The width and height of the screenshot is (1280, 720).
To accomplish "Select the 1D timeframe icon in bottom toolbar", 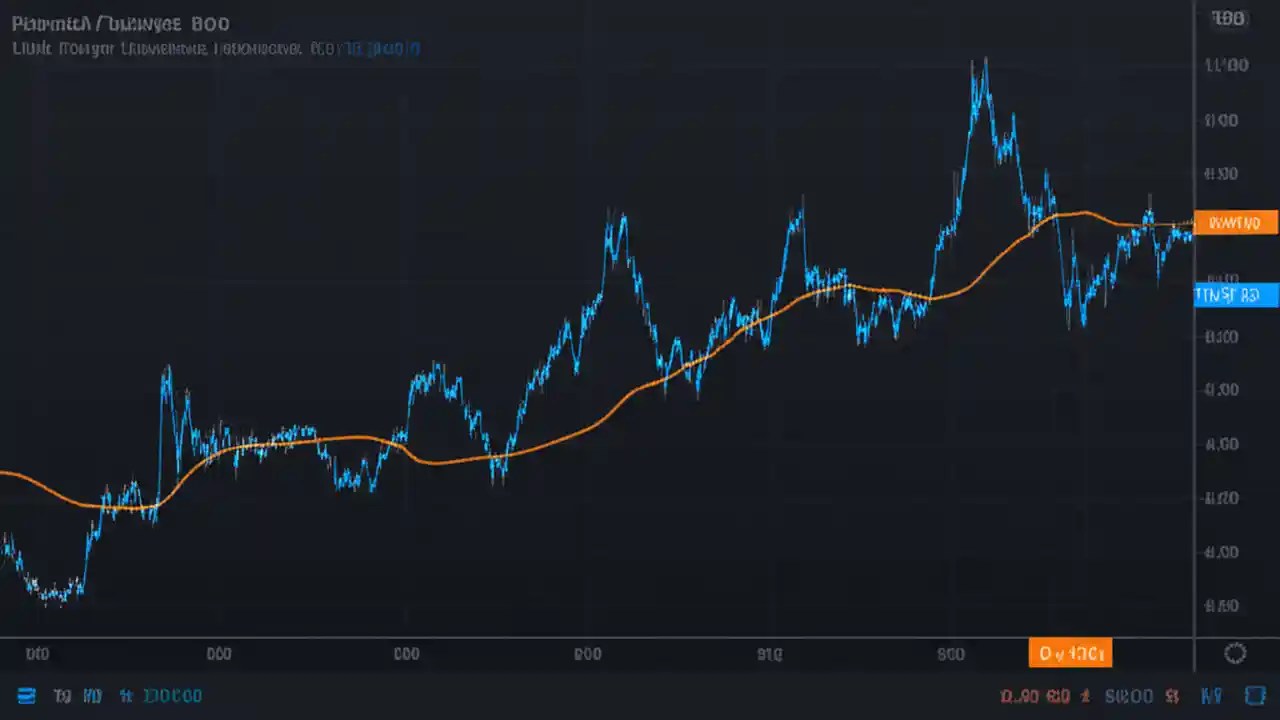I will point(62,696).
